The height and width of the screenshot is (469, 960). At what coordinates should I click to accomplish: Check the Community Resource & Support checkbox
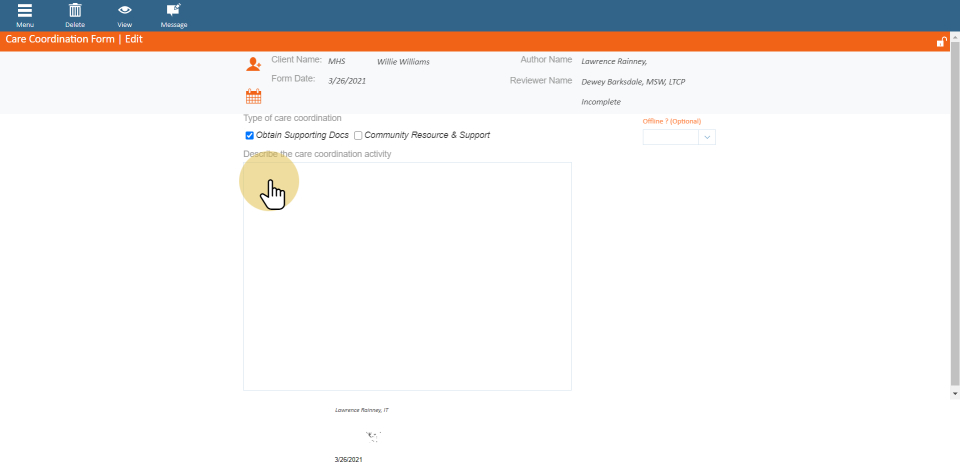pos(358,135)
